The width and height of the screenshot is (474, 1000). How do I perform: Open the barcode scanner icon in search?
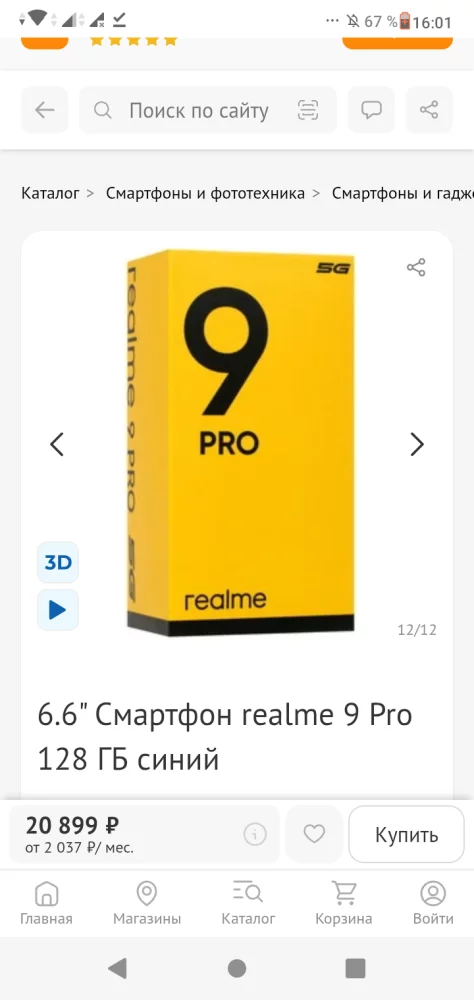308,110
